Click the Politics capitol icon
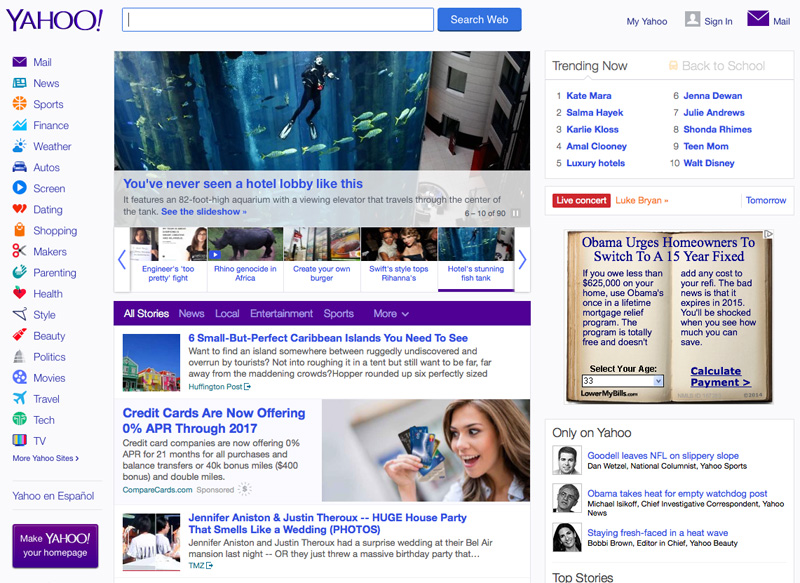Viewport: 800px width, 583px height. pos(19,356)
